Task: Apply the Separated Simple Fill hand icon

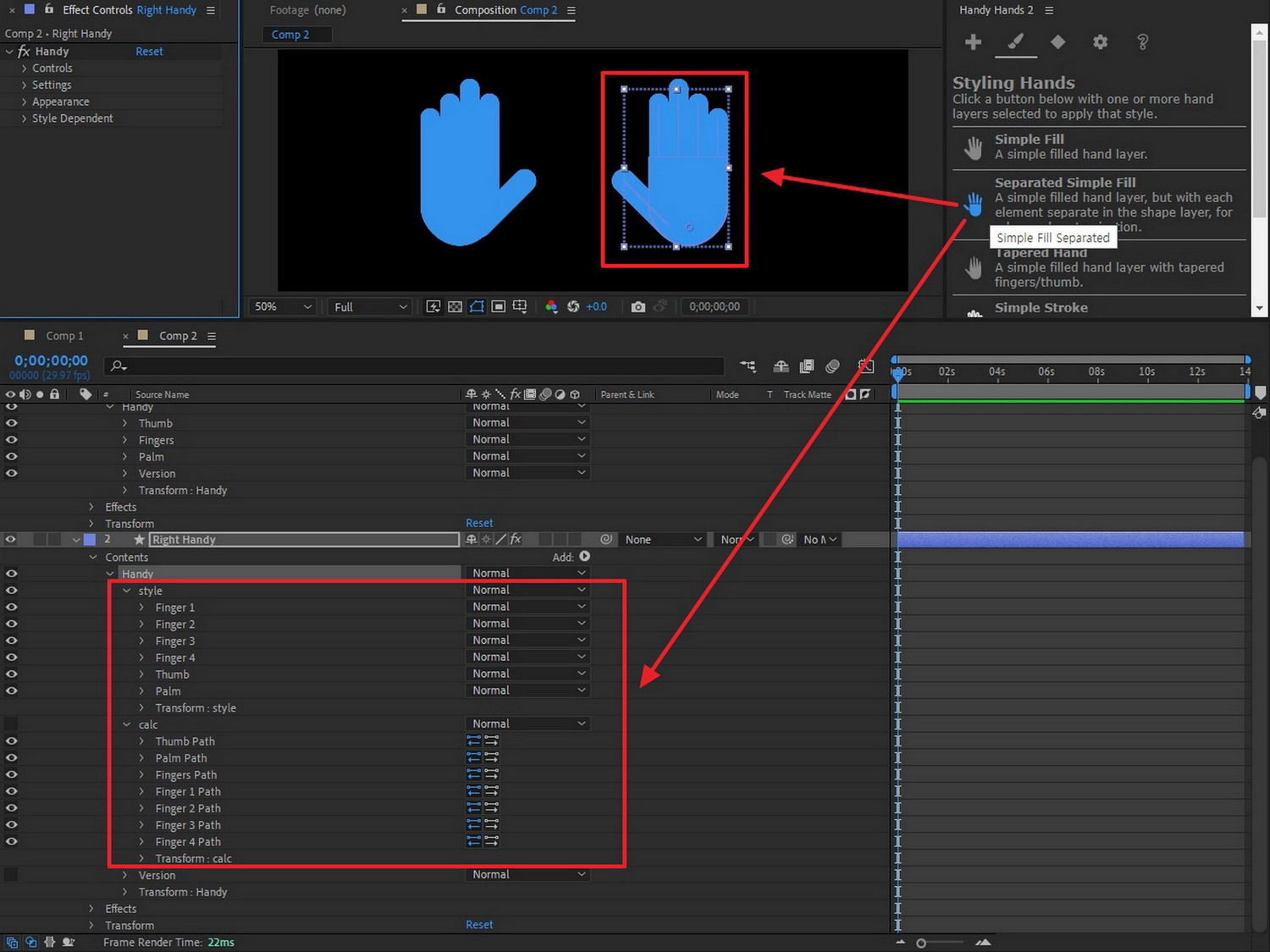Action: click(974, 203)
